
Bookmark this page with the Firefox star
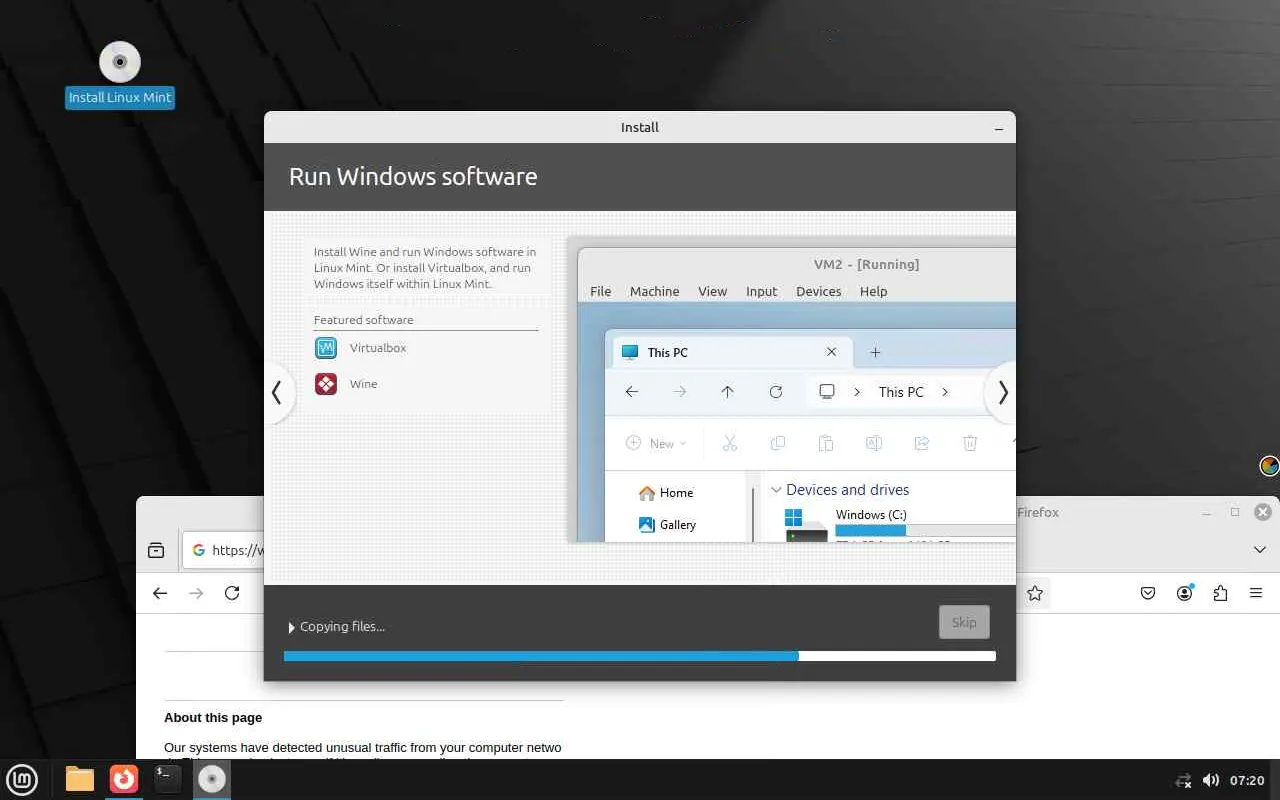tap(1035, 593)
